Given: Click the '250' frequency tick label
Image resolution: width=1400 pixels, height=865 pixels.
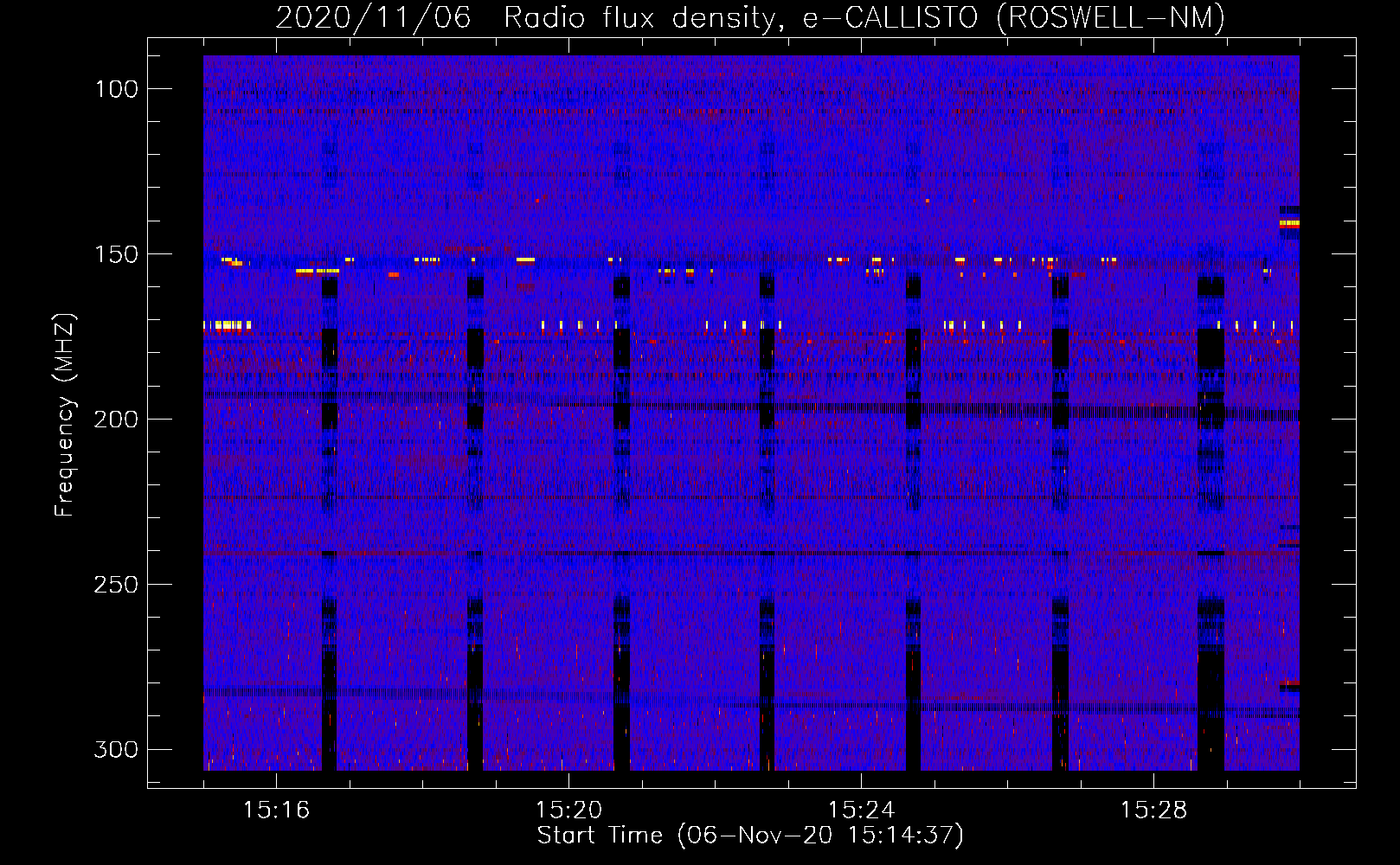Looking at the screenshot, I should (116, 585).
